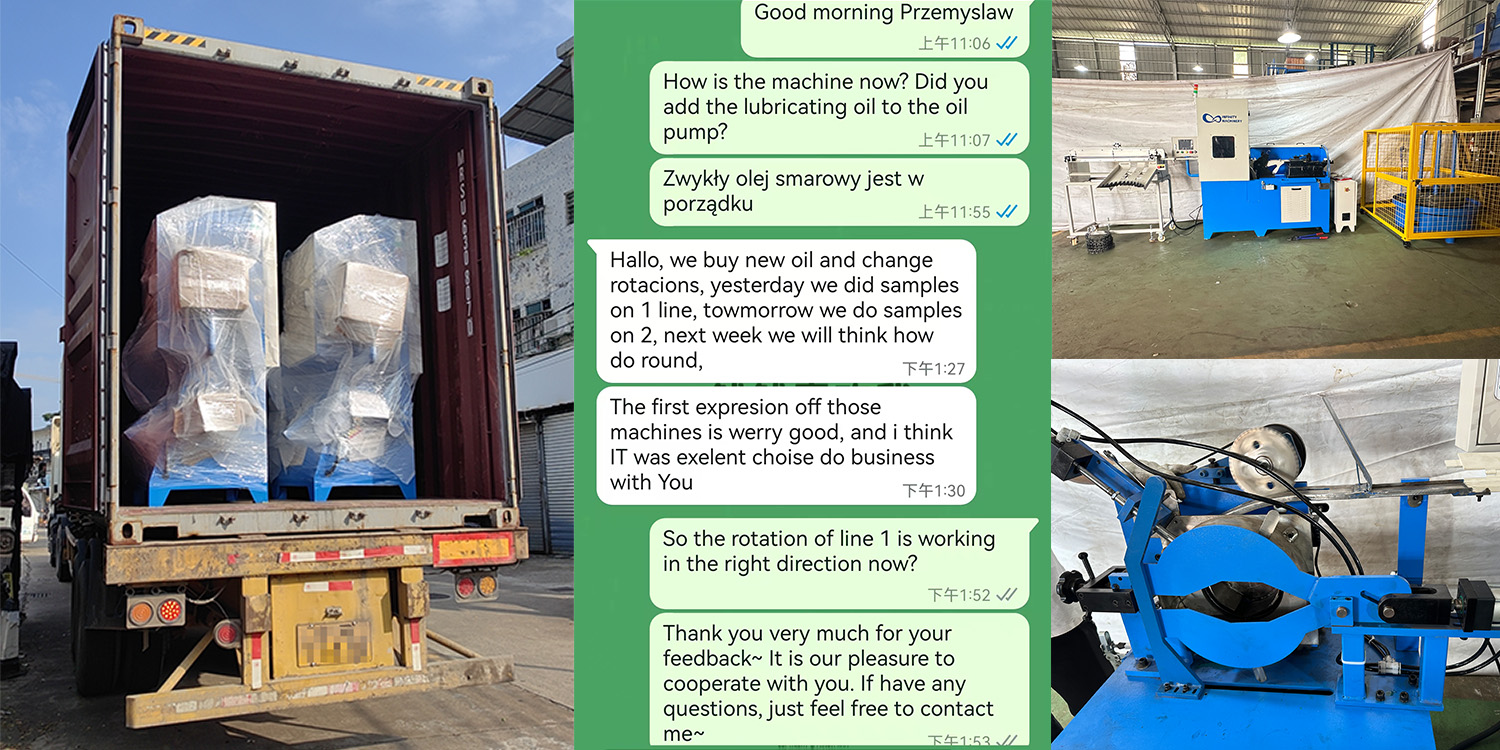Screen dimensions: 1500x750
Task: Select the "rotation of line 1" message
Action: [x=839, y=564]
